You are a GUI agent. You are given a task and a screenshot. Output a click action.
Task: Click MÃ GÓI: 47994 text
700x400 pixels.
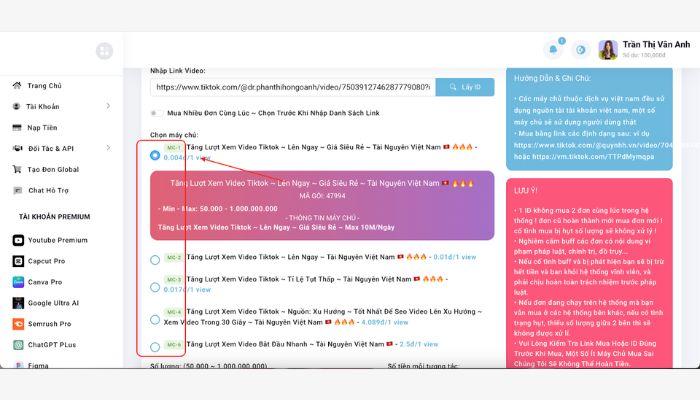[x=322, y=196]
